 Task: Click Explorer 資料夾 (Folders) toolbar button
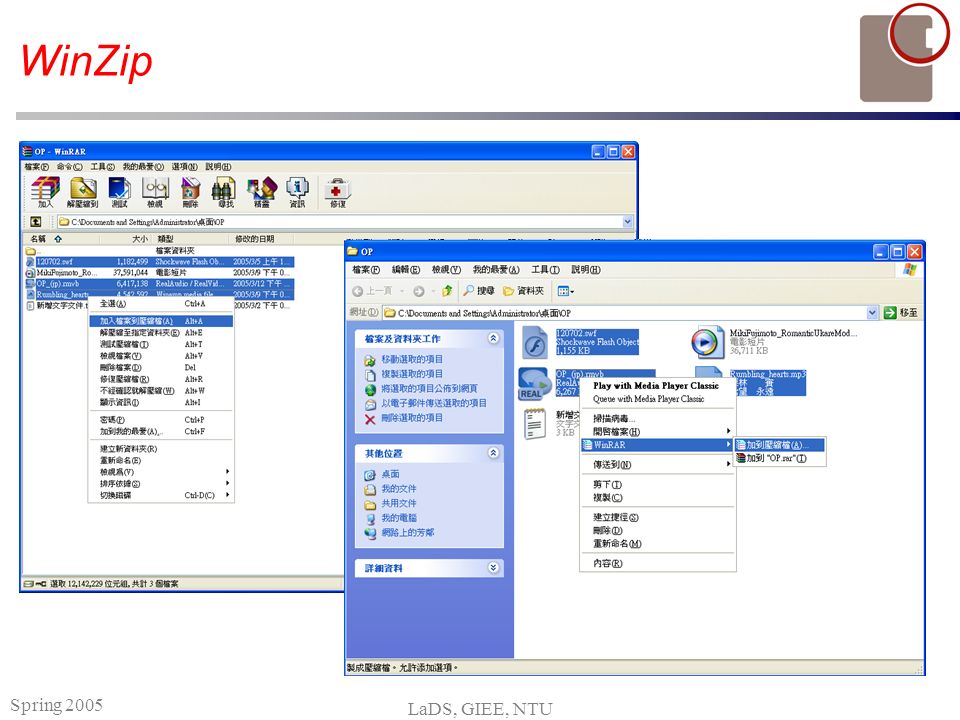[523, 291]
